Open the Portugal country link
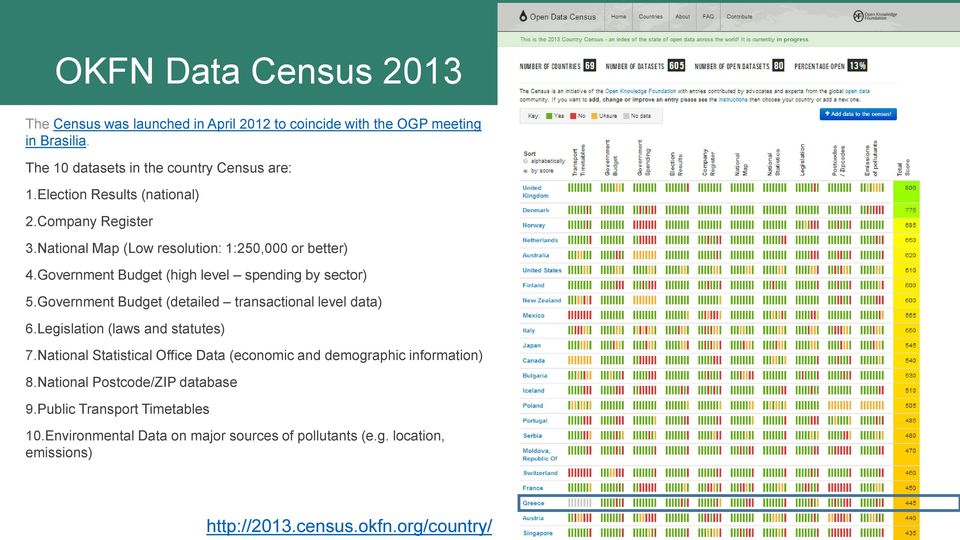960x540 pixels. pyautogui.click(x=534, y=421)
